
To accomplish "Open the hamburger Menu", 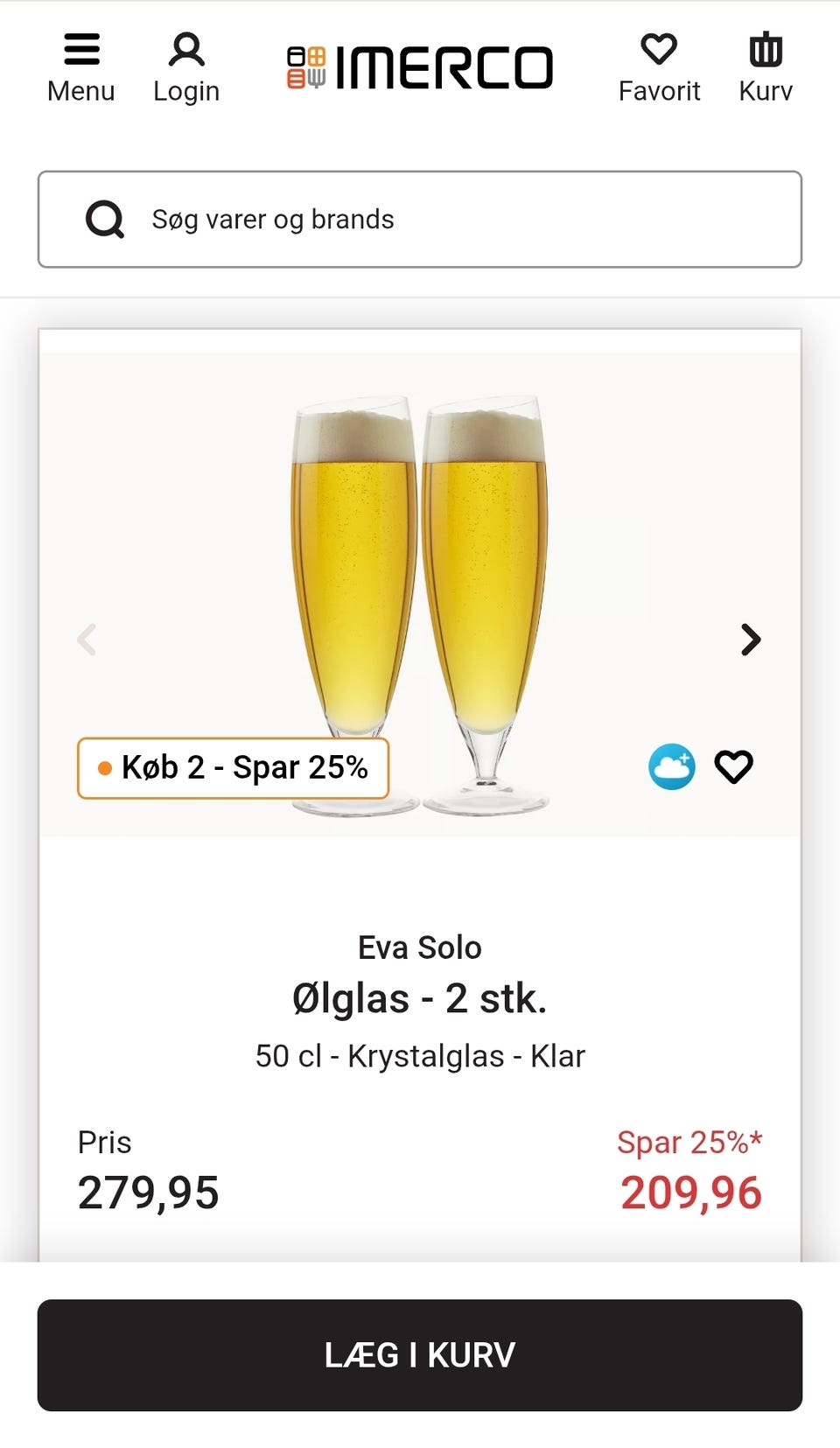I will 81,67.
